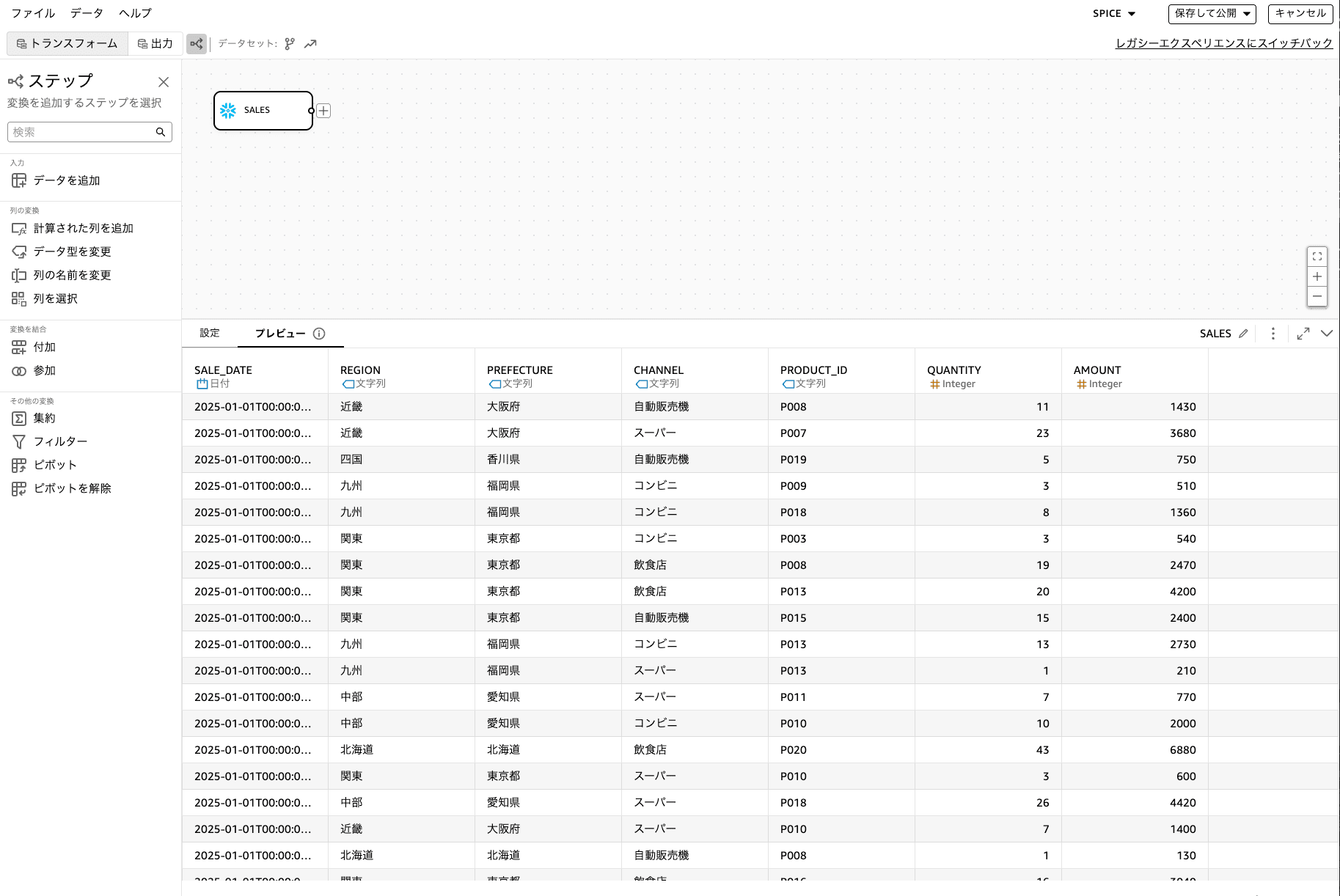Zoom in the canvas with plus button
Screen dimensions: 1340x896
tap(1317, 276)
